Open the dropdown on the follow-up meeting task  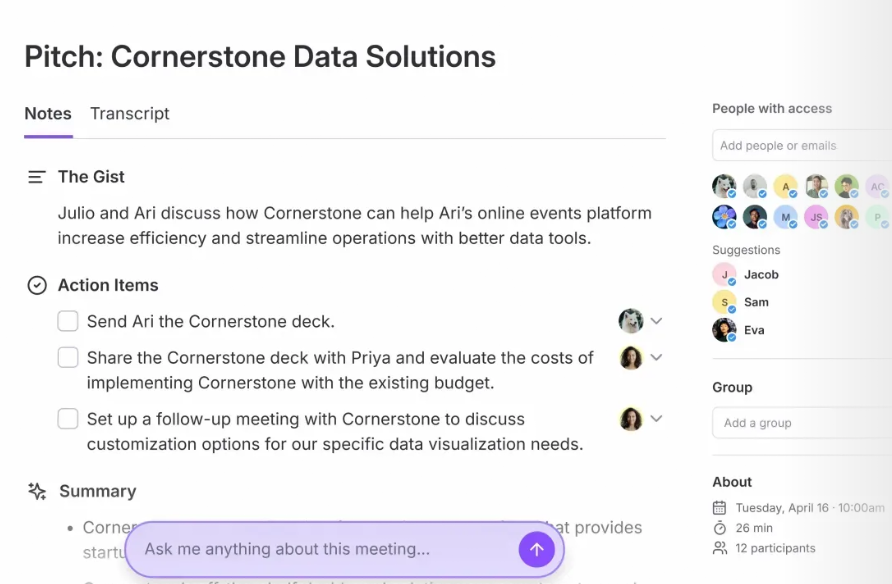tap(654, 418)
